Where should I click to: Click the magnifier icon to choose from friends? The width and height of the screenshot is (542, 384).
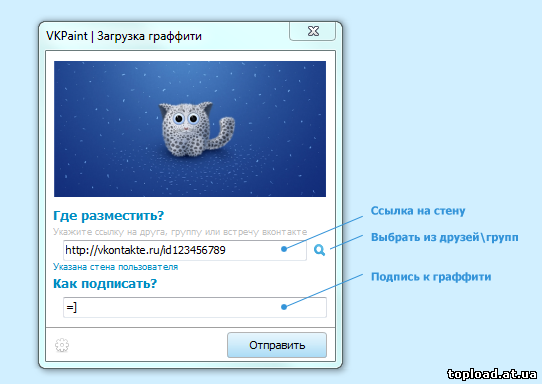[319, 250]
